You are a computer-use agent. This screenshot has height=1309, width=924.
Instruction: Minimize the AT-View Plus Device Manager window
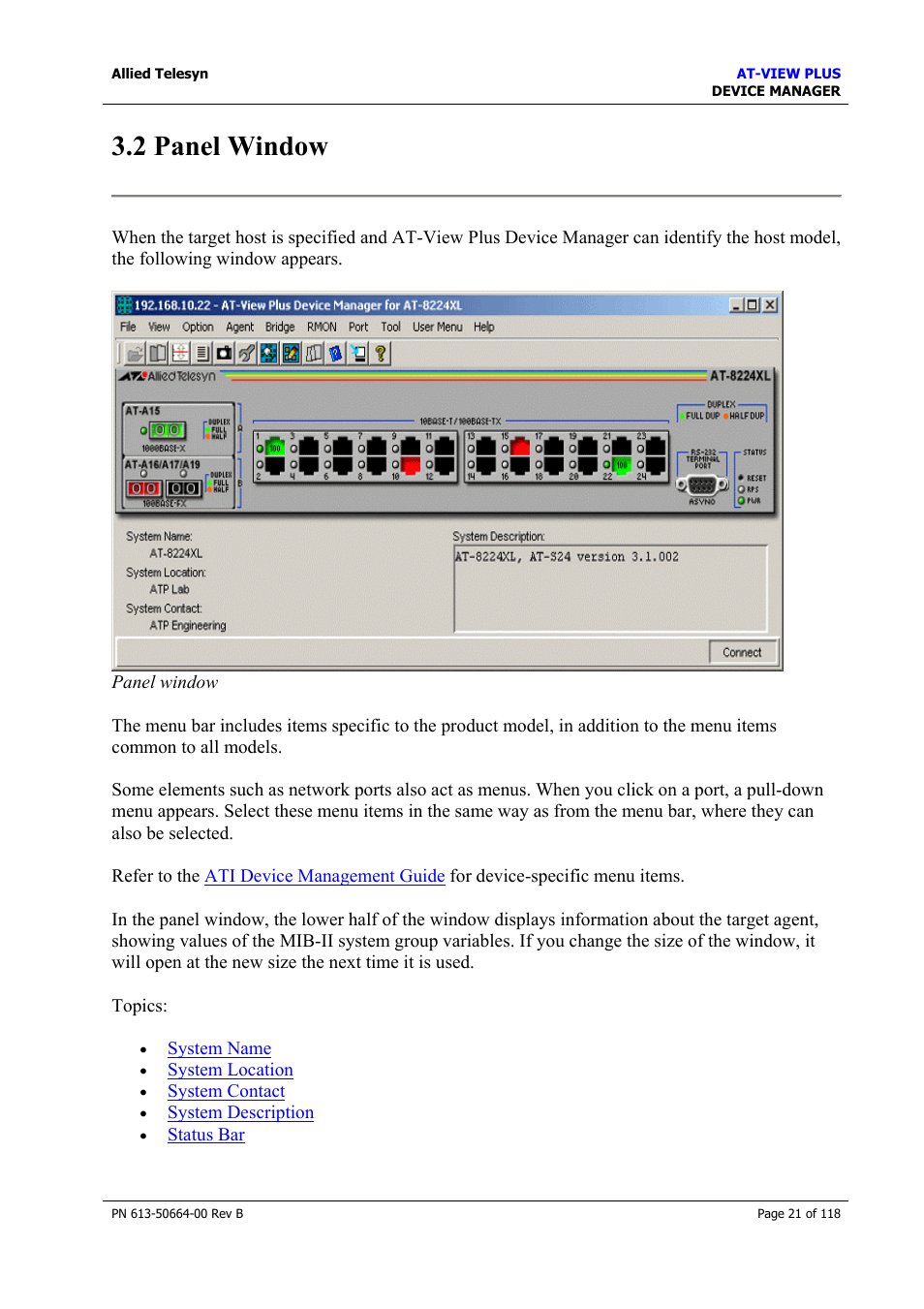736,304
